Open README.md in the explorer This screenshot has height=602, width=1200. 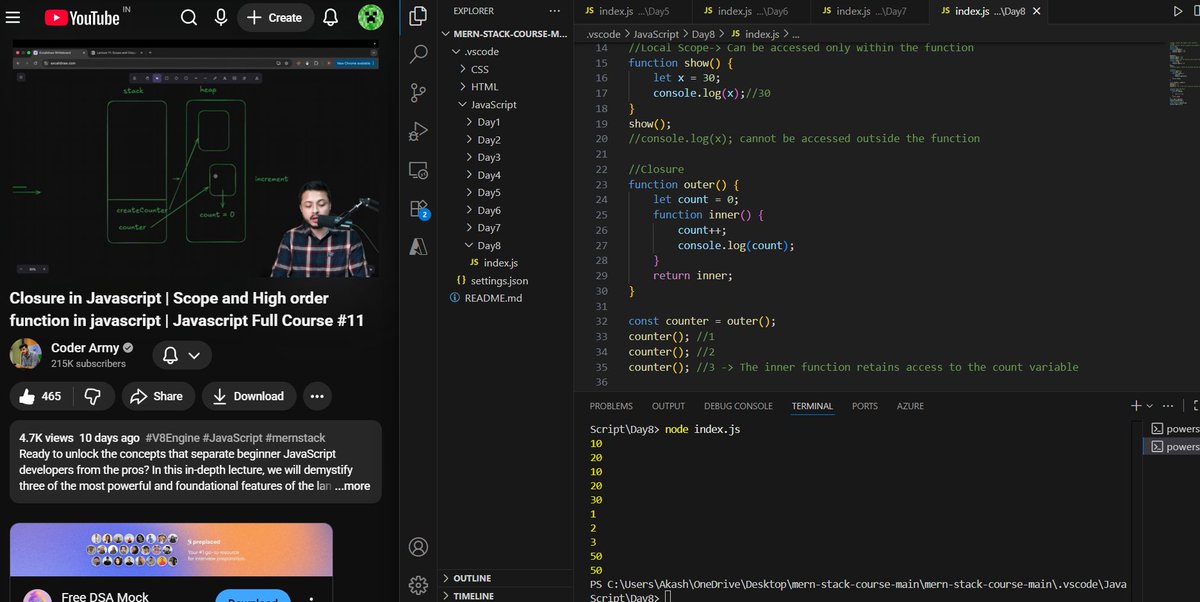(x=506, y=298)
